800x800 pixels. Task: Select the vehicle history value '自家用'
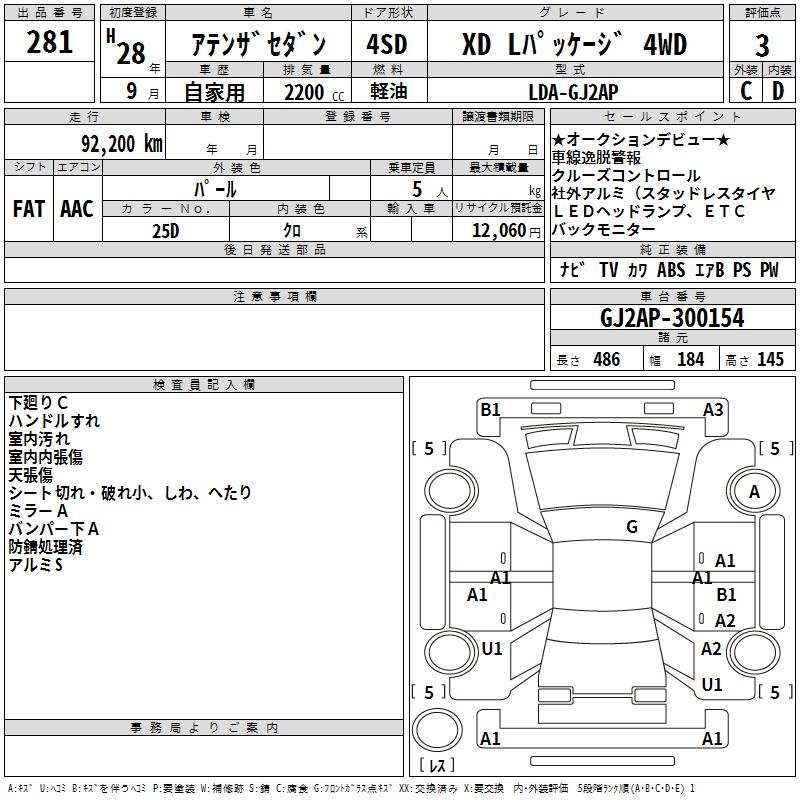coord(214,92)
